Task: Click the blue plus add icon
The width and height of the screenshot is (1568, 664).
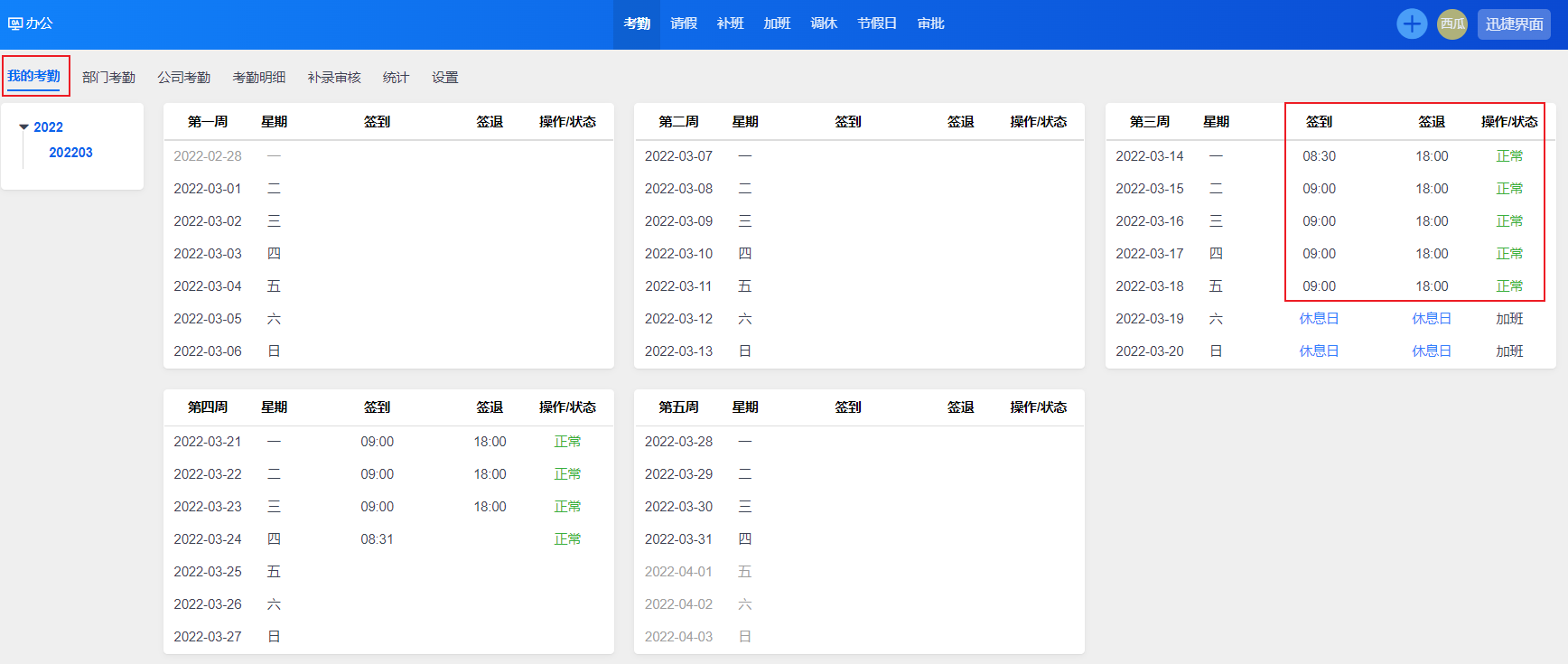Action: click(1411, 24)
